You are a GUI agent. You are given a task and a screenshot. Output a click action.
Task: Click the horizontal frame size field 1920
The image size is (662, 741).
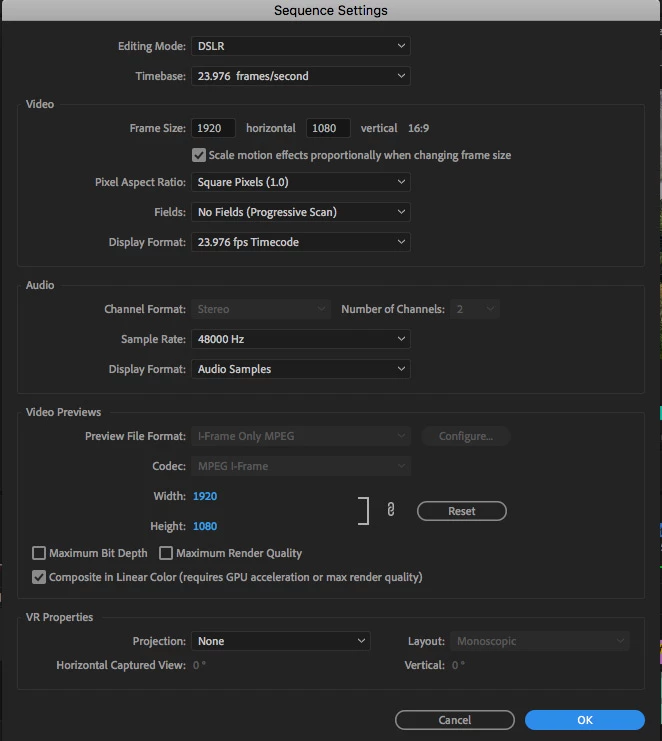[213, 128]
